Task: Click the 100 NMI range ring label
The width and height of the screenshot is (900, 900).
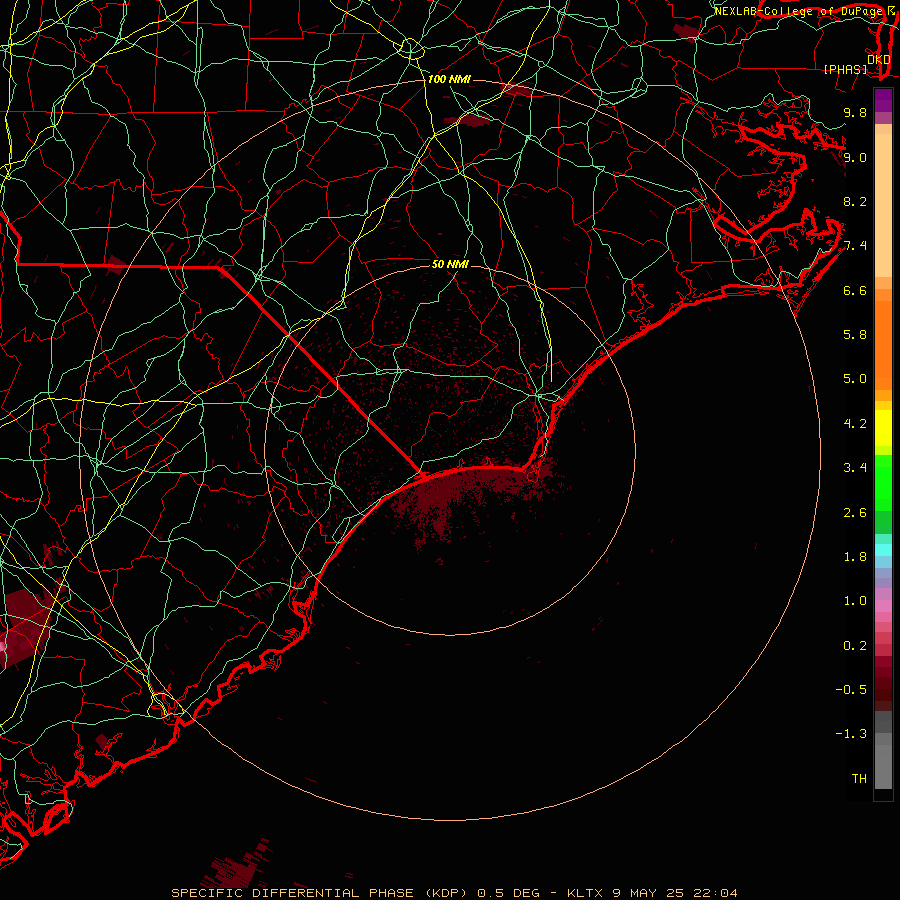Action: (x=449, y=79)
